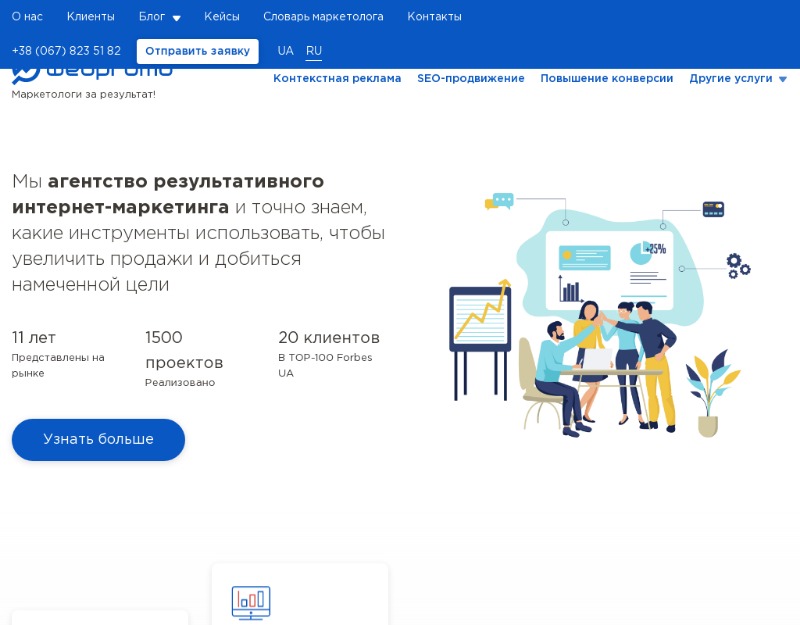
Task: Click Представлены на рынке caption
Action: (58, 365)
